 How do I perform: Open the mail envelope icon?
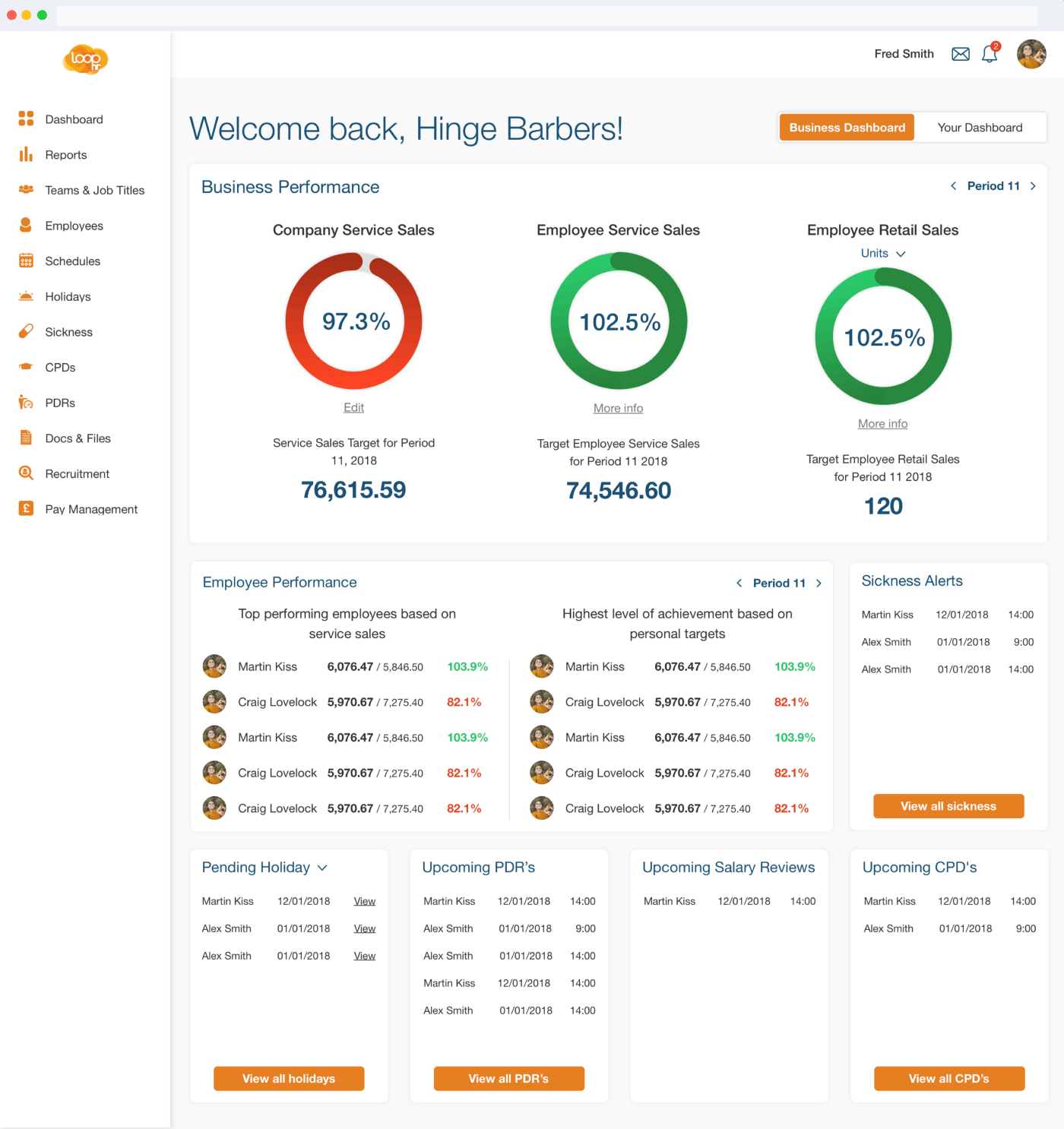(x=961, y=54)
